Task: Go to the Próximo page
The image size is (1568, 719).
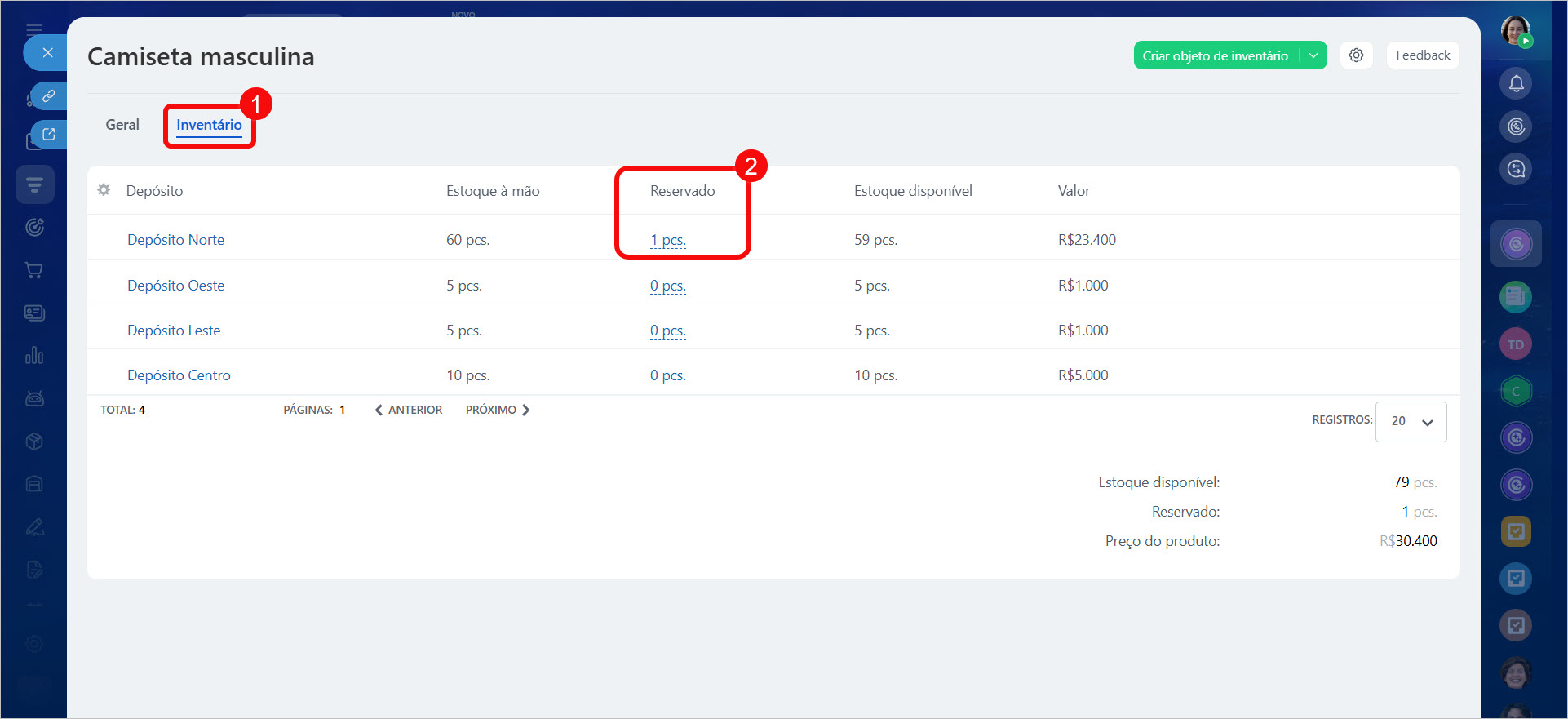Action: coord(497,410)
